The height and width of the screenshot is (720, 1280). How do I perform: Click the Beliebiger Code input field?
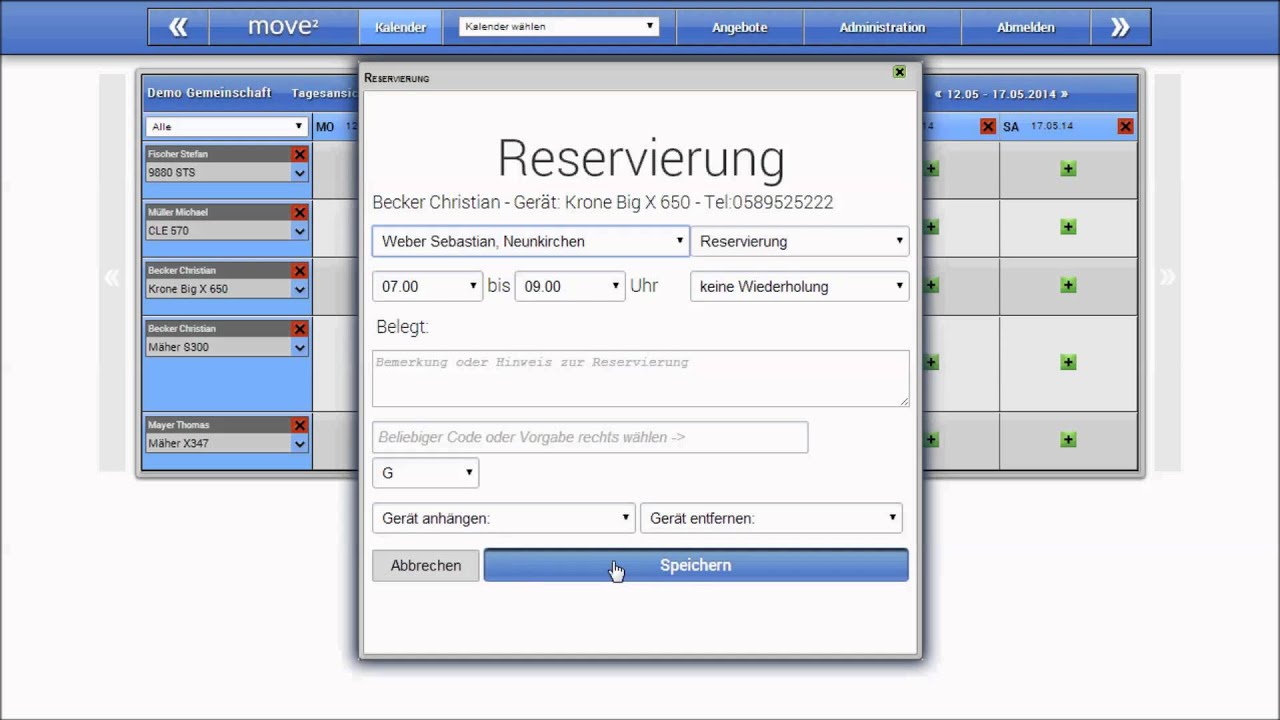coord(590,437)
